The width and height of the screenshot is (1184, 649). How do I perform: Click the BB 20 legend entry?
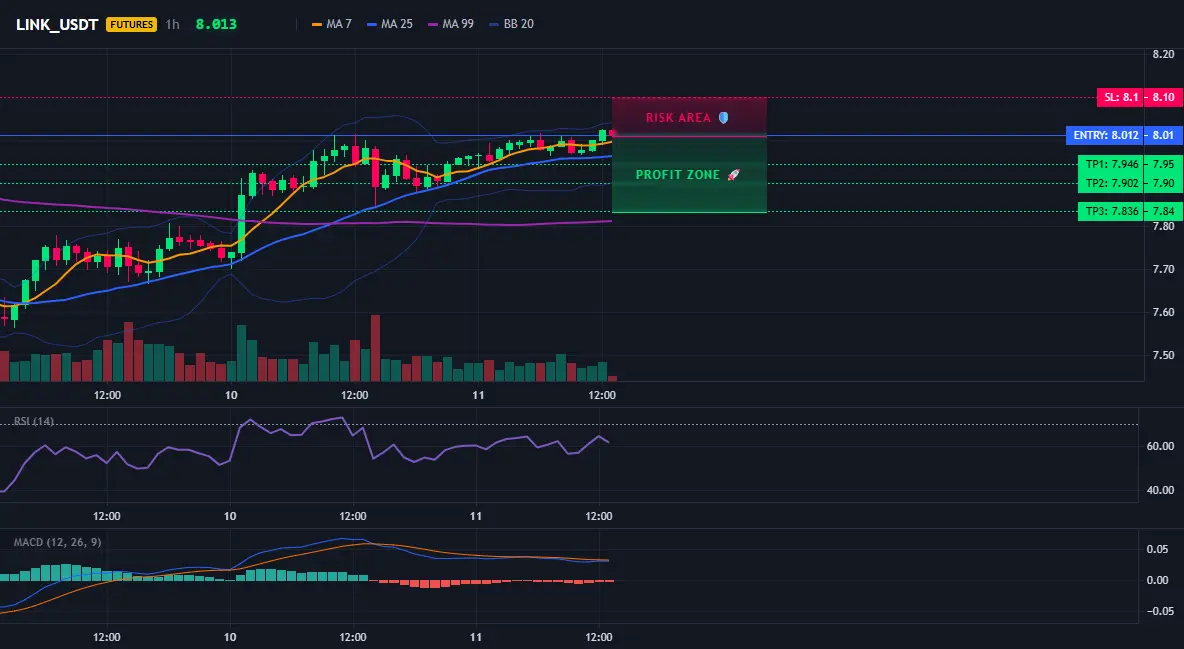[x=511, y=24]
